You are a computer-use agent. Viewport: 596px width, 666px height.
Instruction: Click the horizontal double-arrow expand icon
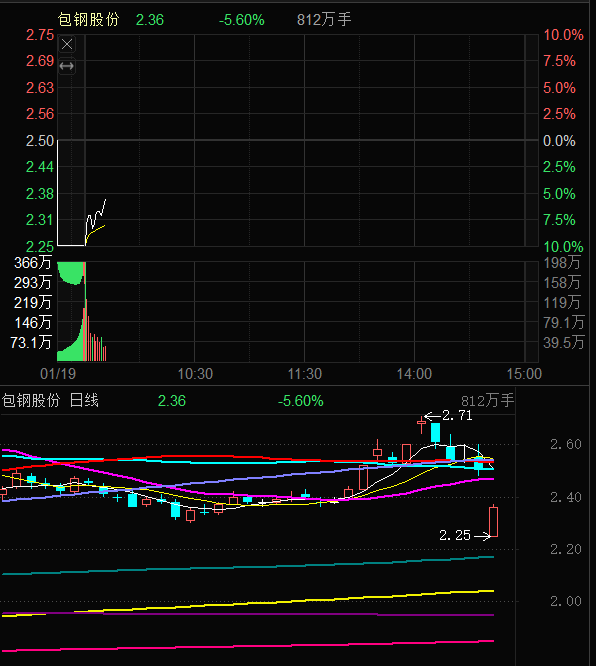pyautogui.click(x=67, y=66)
